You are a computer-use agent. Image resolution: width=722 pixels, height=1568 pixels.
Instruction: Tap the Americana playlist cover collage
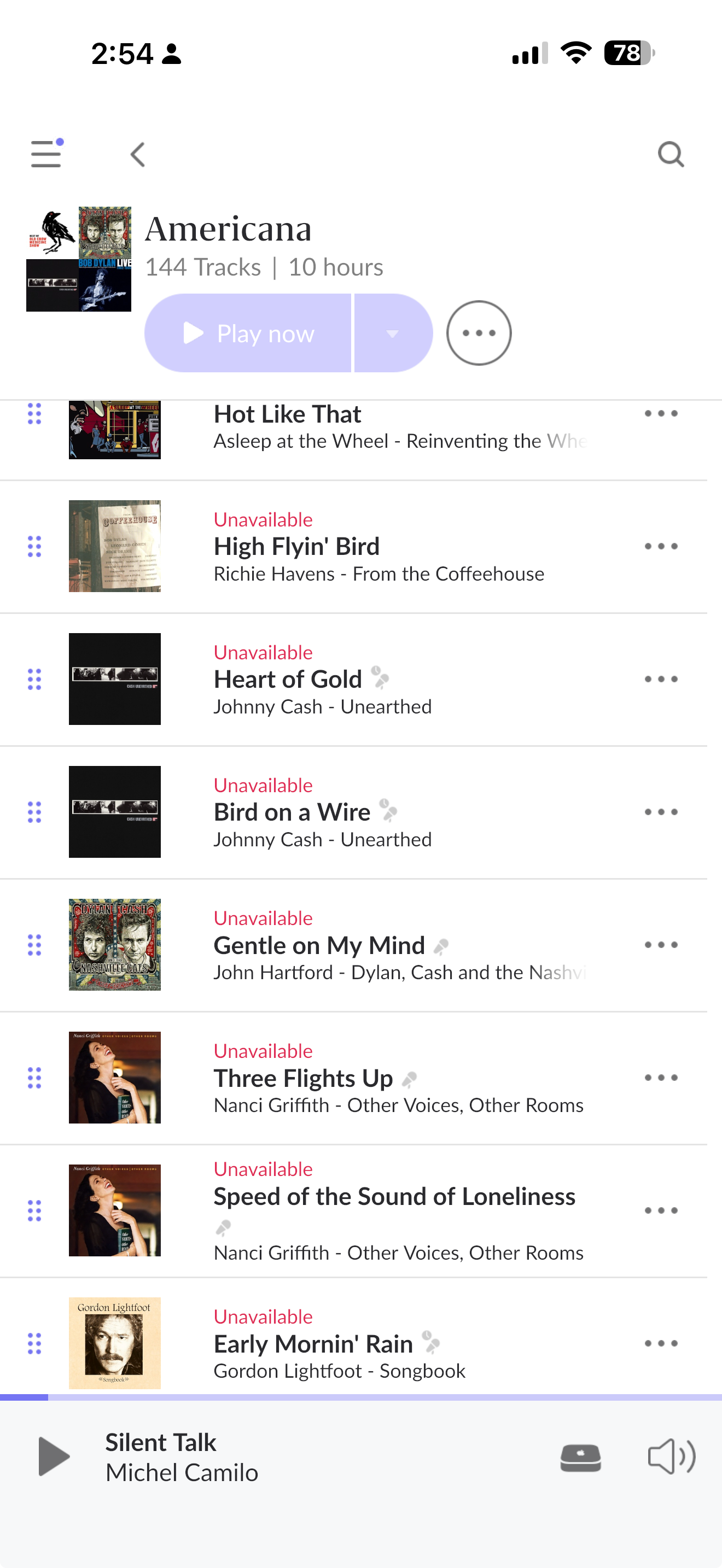(79, 259)
